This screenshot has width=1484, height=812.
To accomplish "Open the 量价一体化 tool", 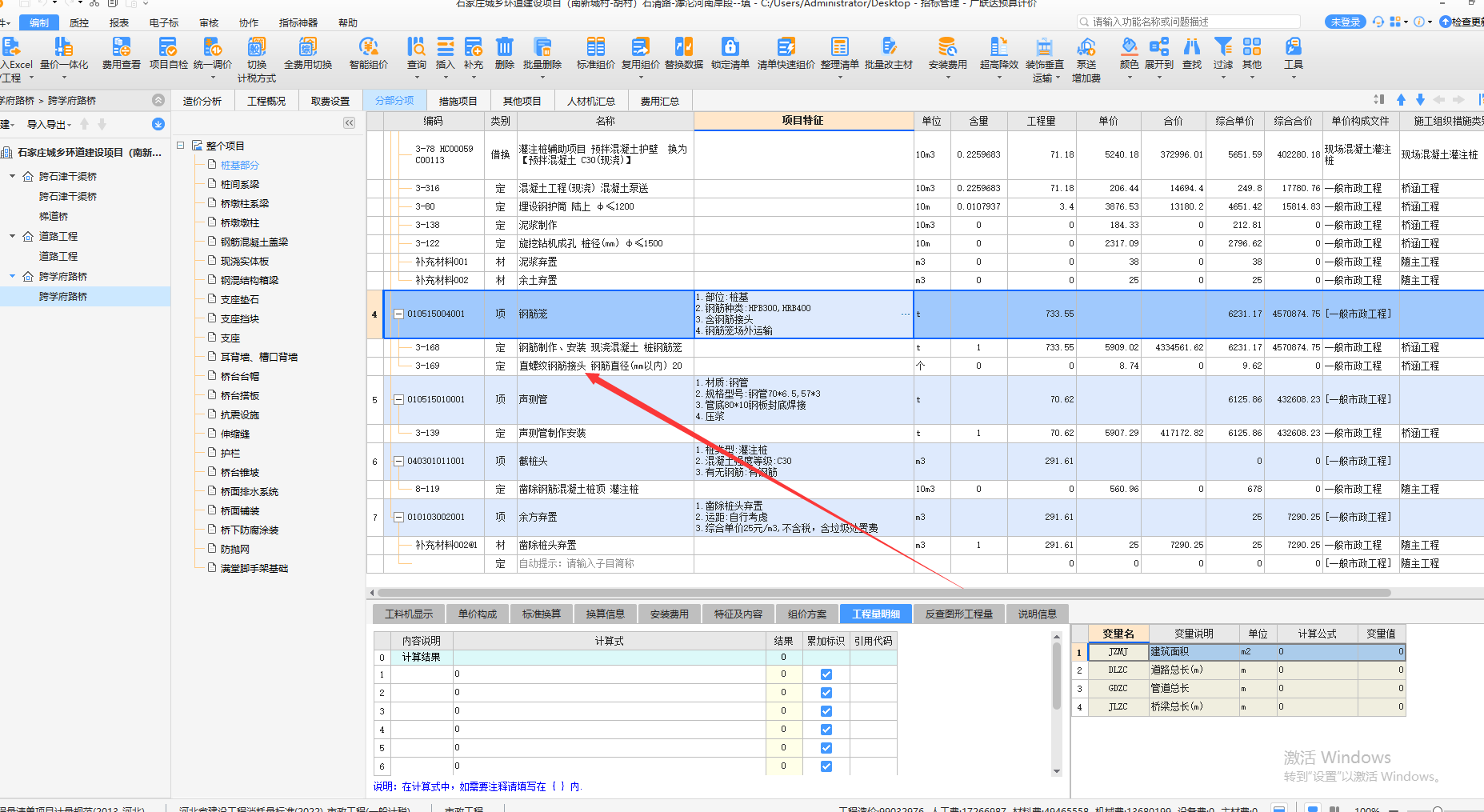I will tap(64, 53).
